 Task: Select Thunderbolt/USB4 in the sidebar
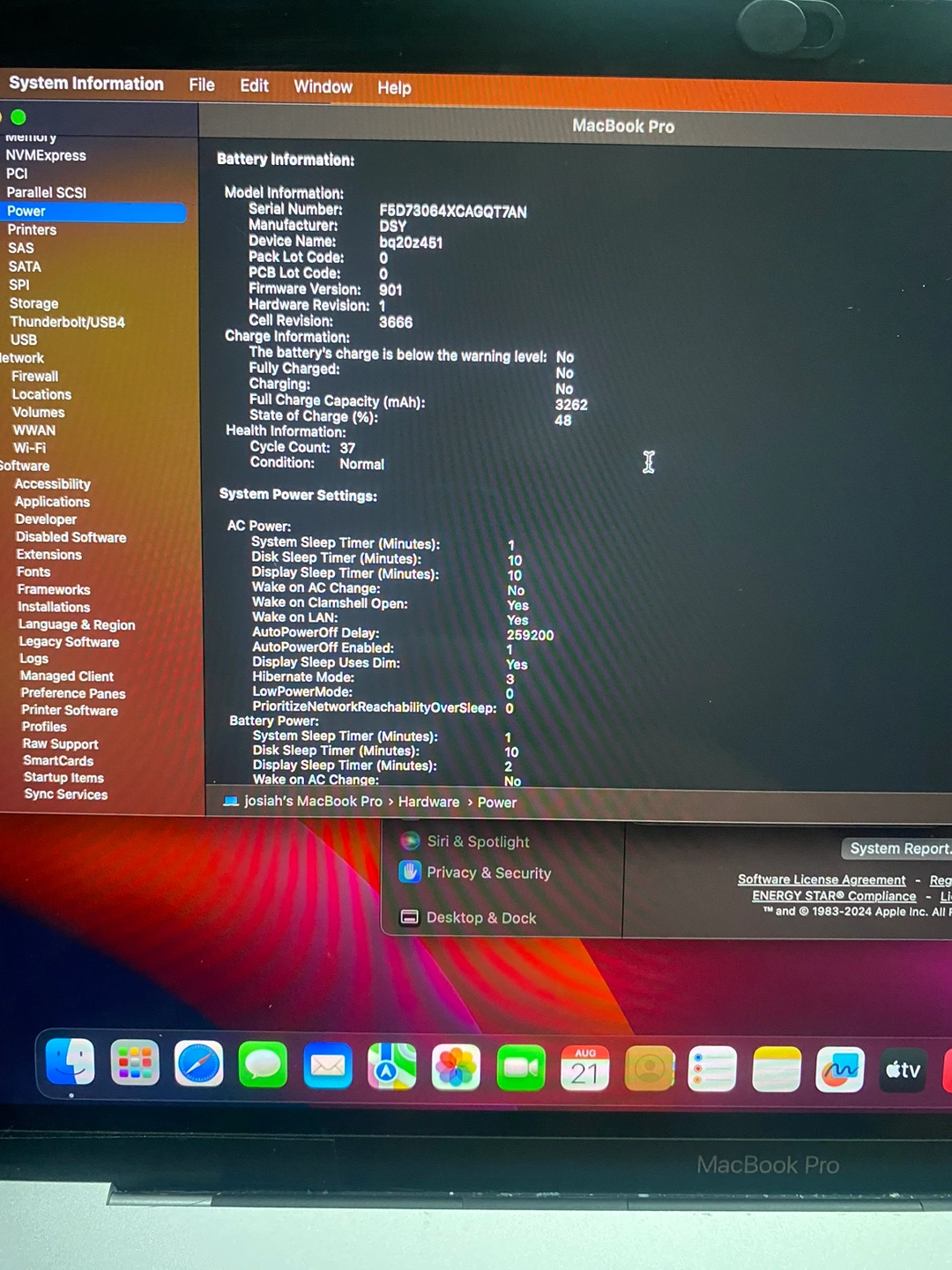[67, 322]
